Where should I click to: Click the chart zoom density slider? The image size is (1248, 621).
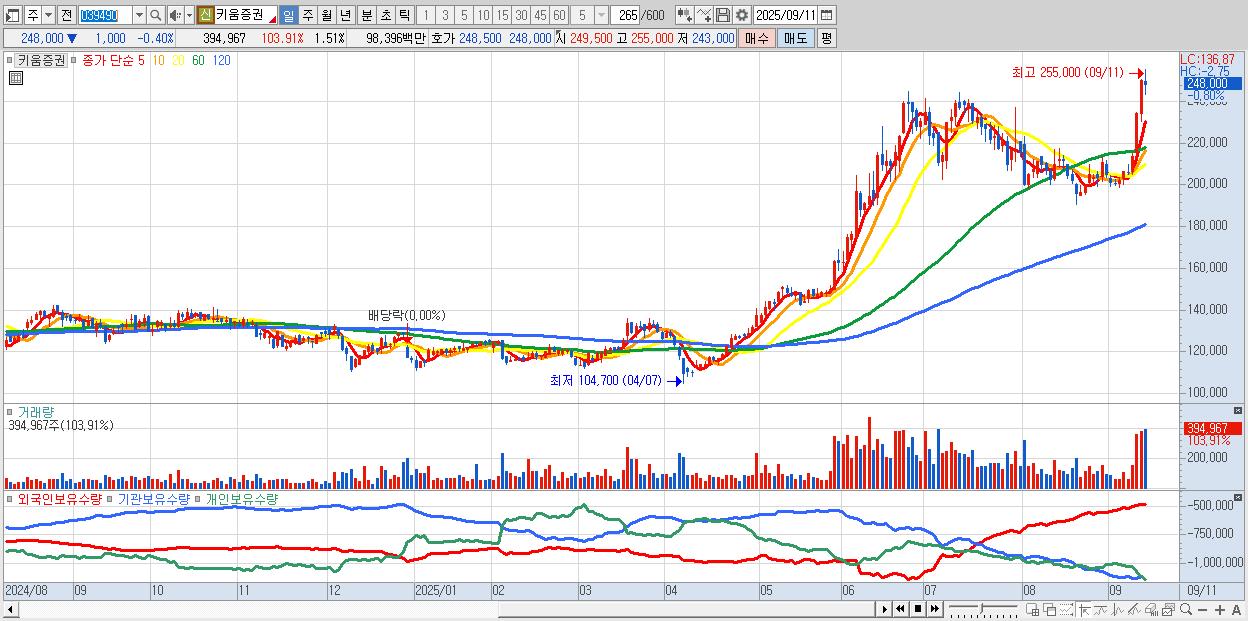(x=983, y=609)
